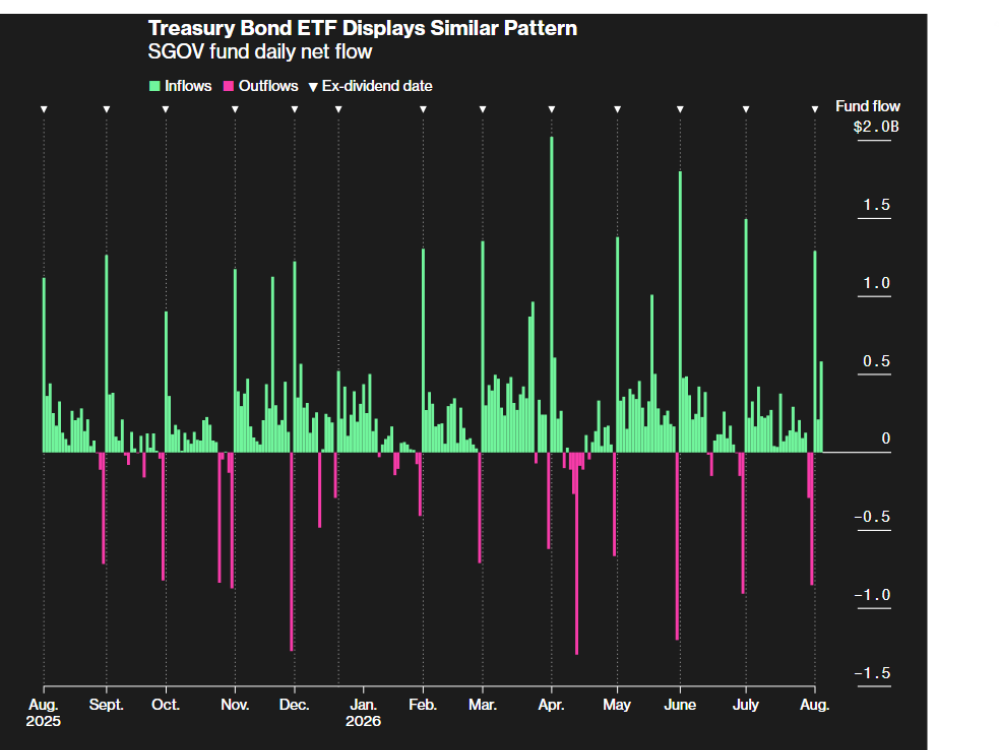
Task: Click ex-dividend triangle above Nov.
Action: click(x=235, y=110)
